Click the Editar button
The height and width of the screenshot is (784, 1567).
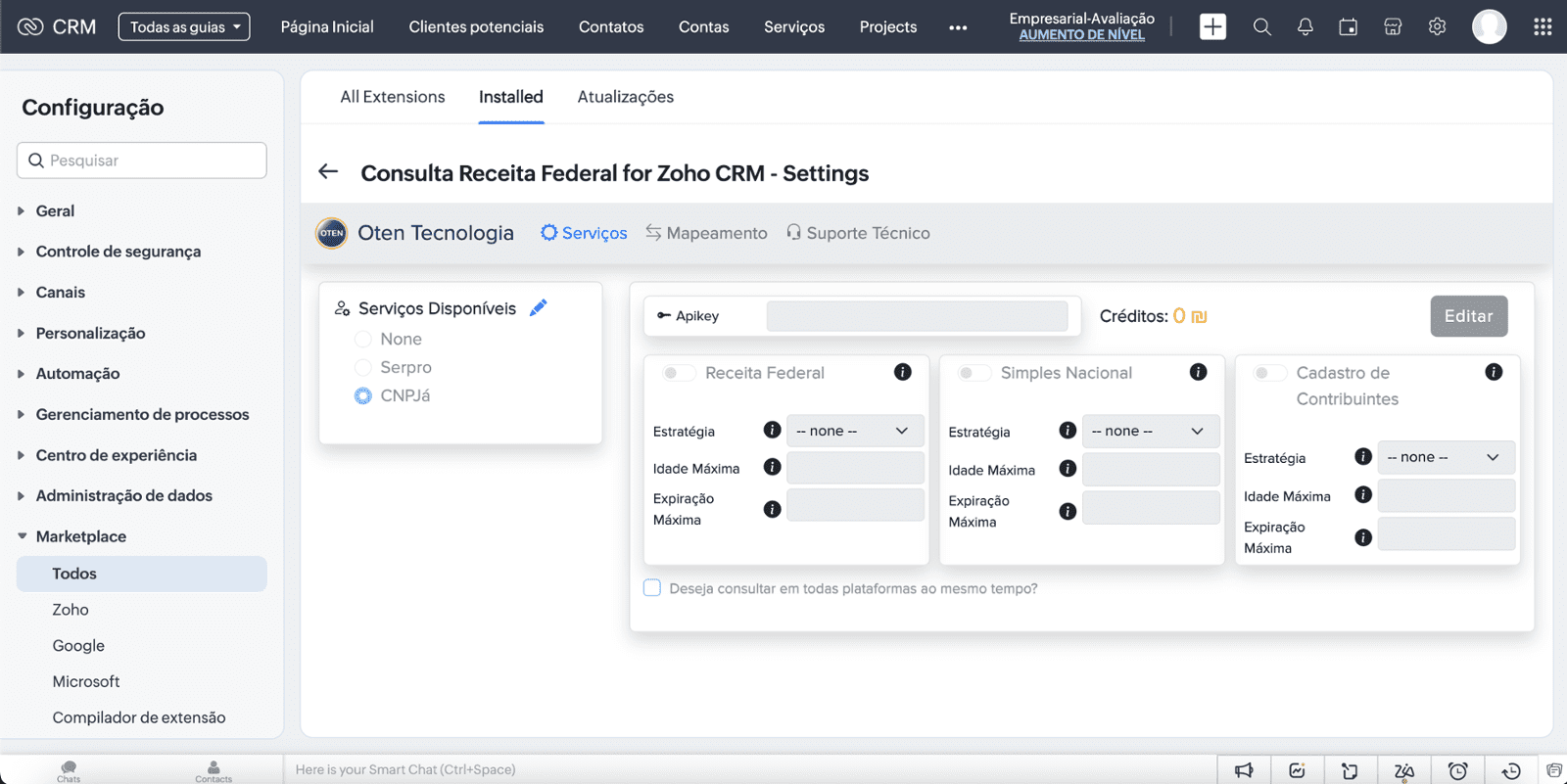[x=1468, y=316]
